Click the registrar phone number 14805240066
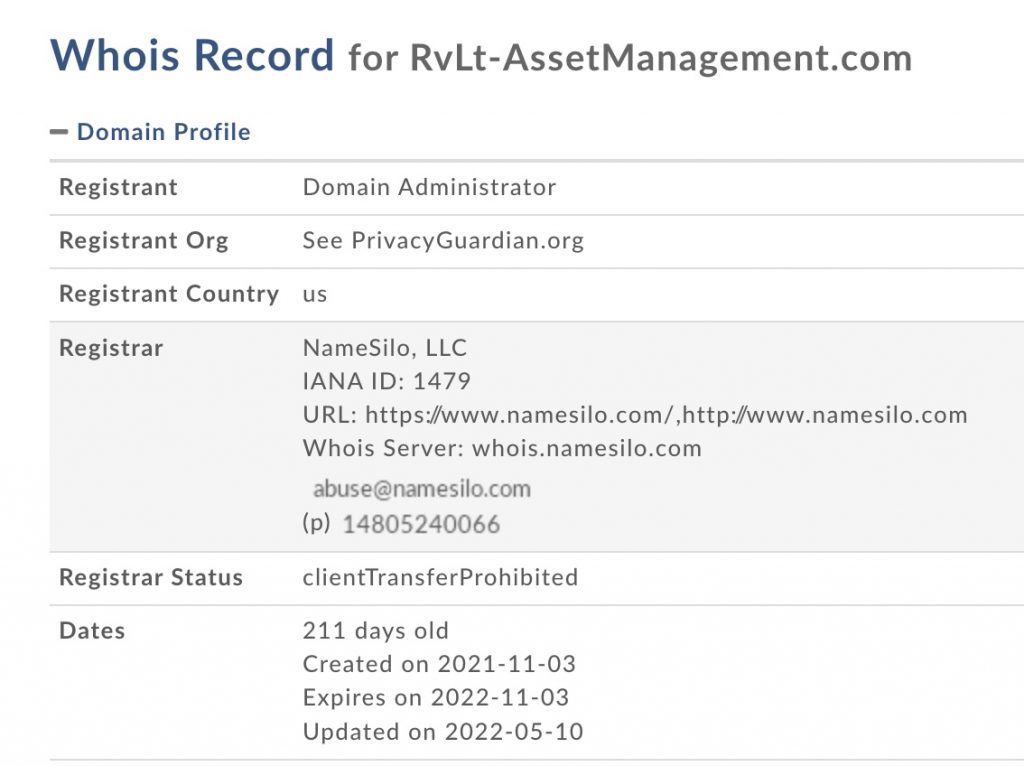Viewport: 1024px width, 766px height. 421,524
